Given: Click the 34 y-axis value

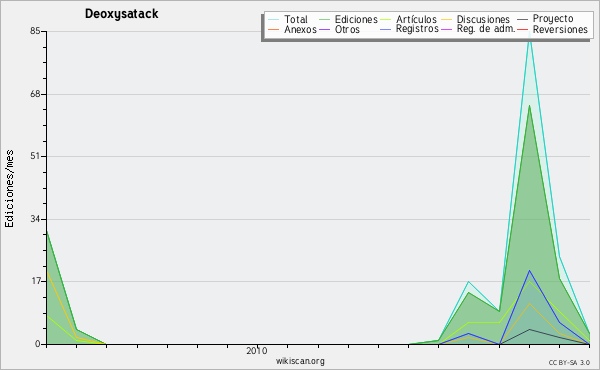Looking at the screenshot, I should (35, 219).
